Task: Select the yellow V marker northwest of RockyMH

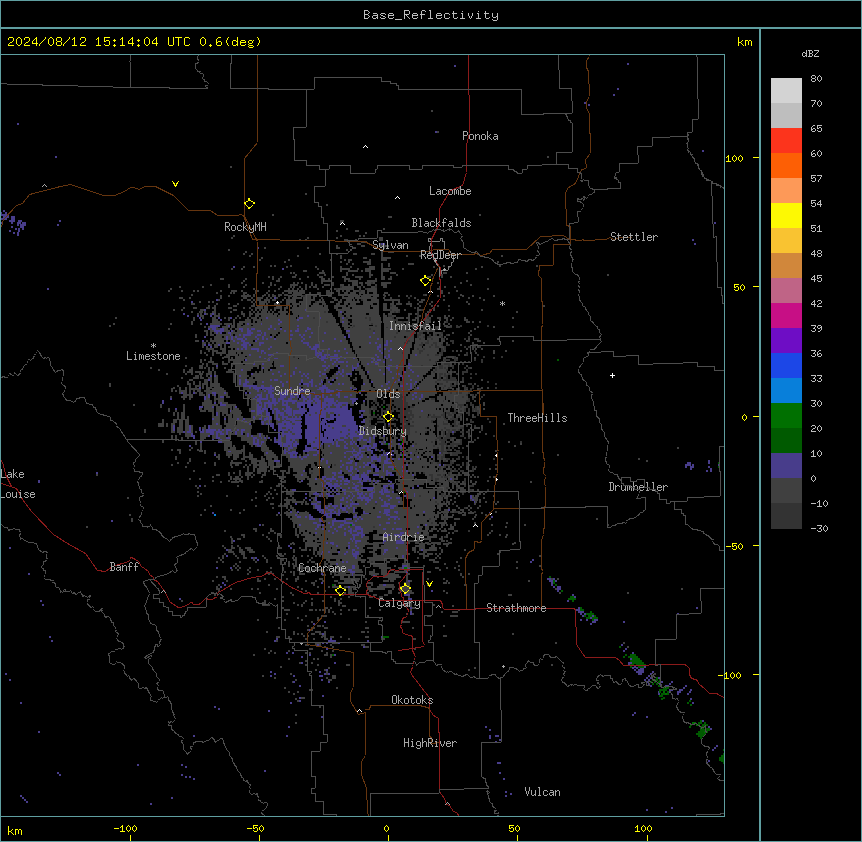Action: 175,184
